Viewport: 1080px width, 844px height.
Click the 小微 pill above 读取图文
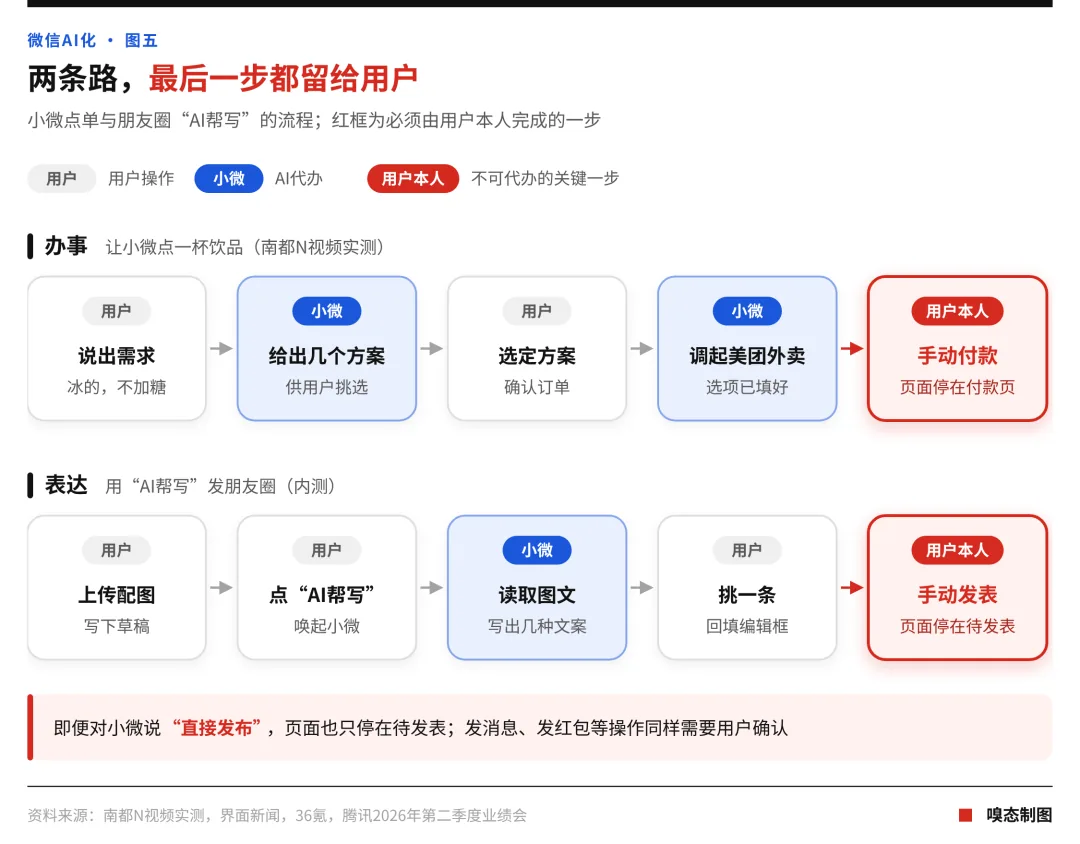[537, 550]
